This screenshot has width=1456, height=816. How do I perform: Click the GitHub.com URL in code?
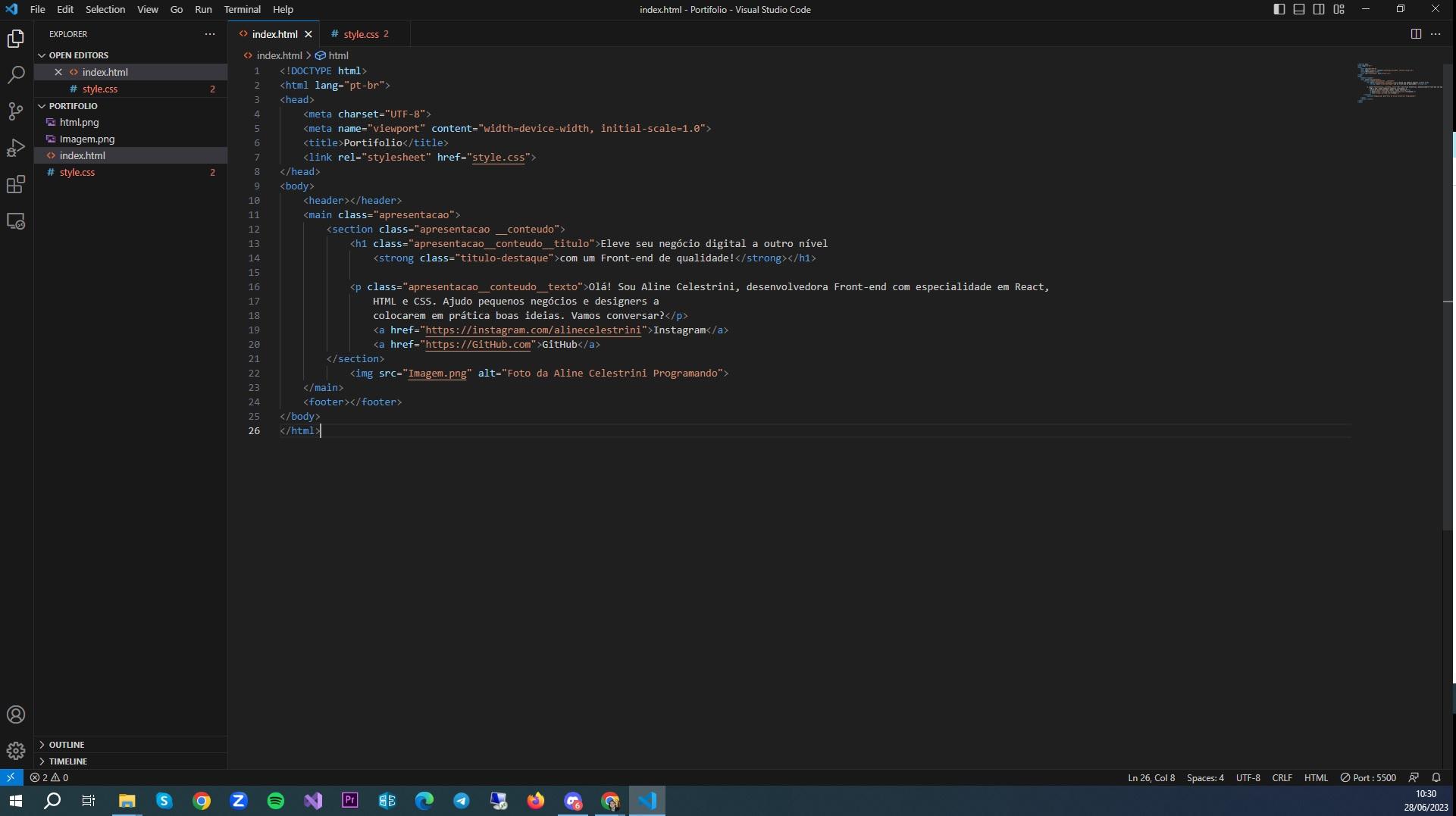[478, 345]
